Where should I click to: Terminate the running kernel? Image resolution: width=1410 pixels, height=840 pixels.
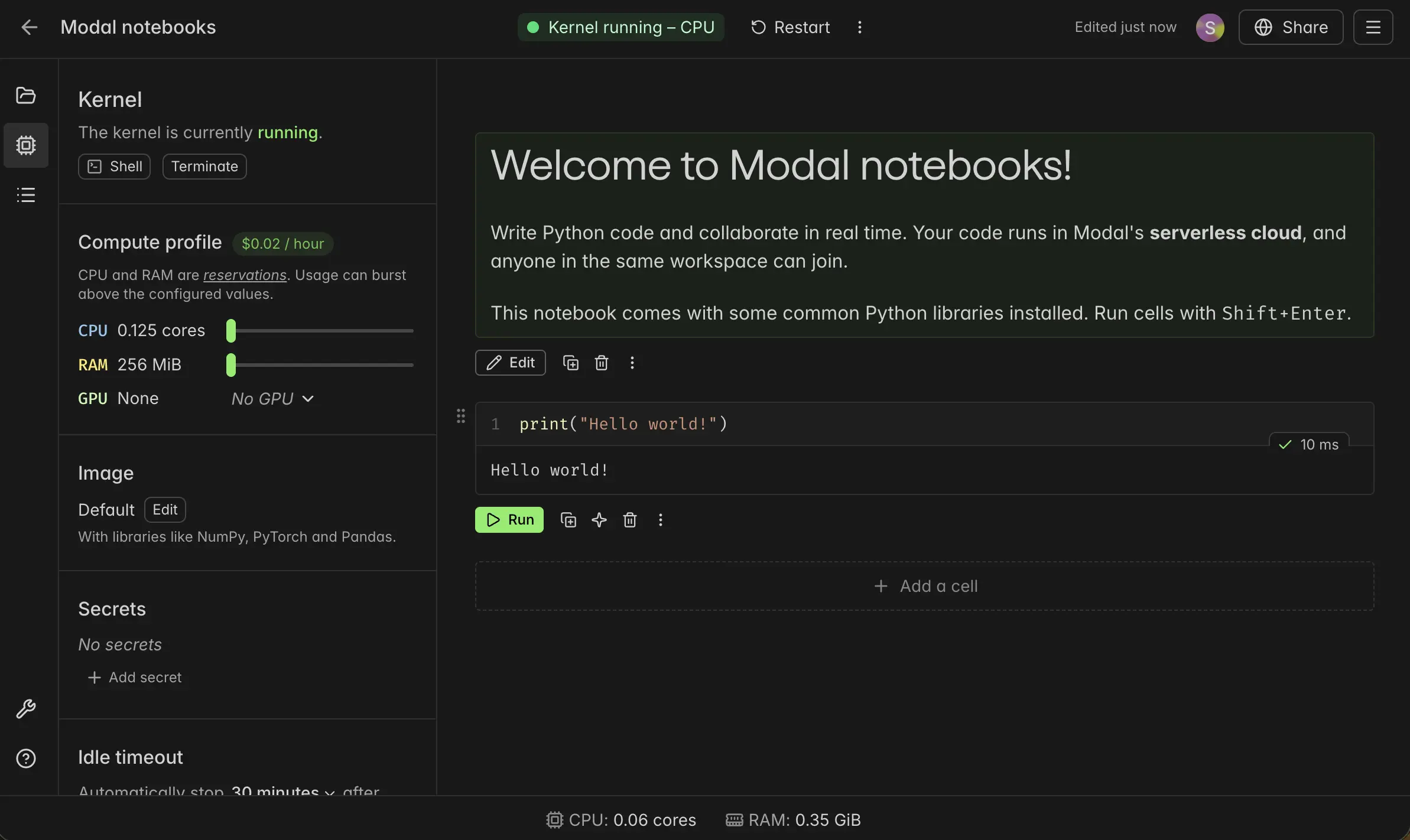pyautogui.click(x=204, y=167)
